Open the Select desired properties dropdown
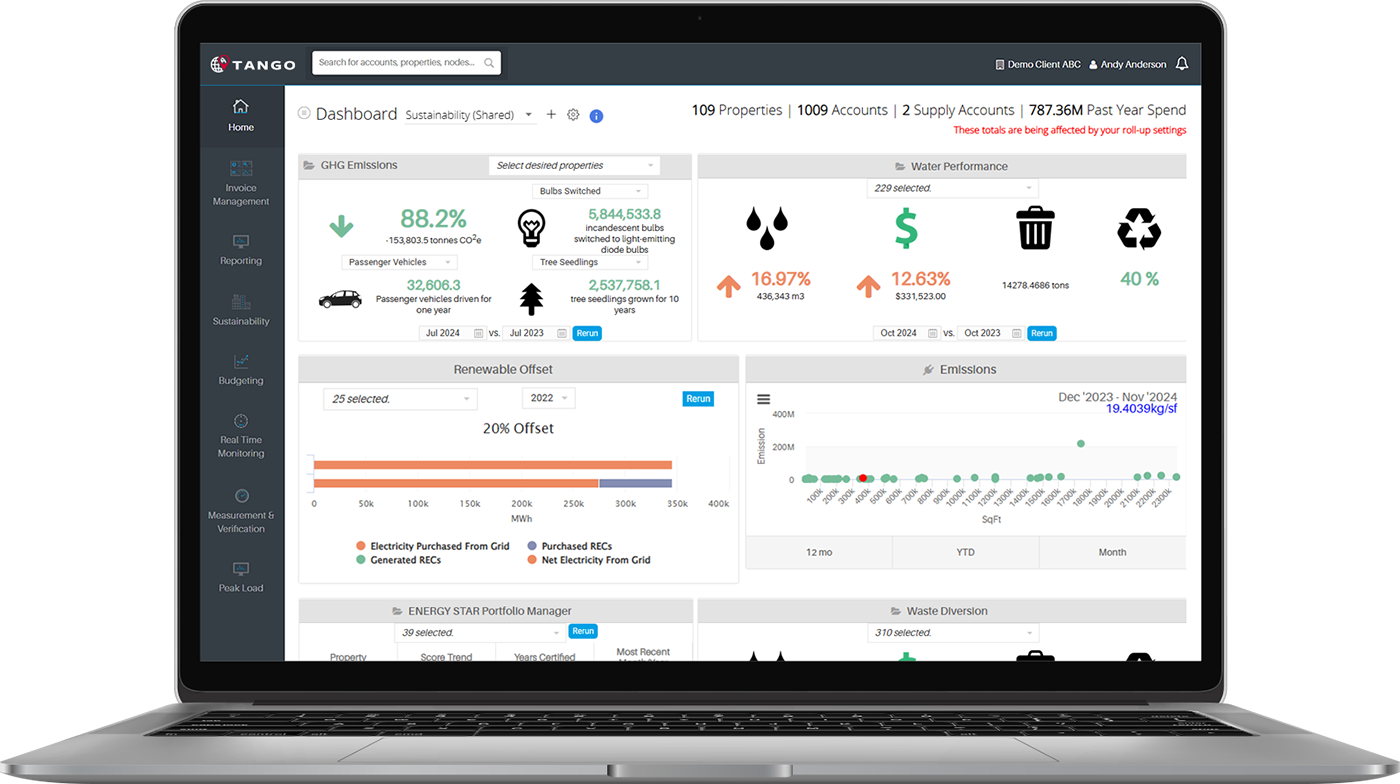This screenshot has width=1400, height=784. click(x=574, y=165)
